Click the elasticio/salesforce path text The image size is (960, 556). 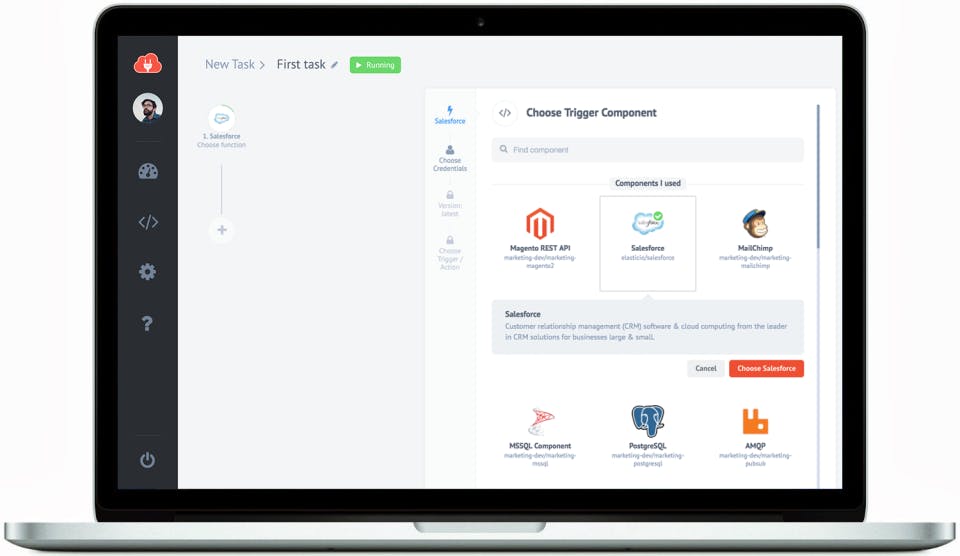point(648,258)
